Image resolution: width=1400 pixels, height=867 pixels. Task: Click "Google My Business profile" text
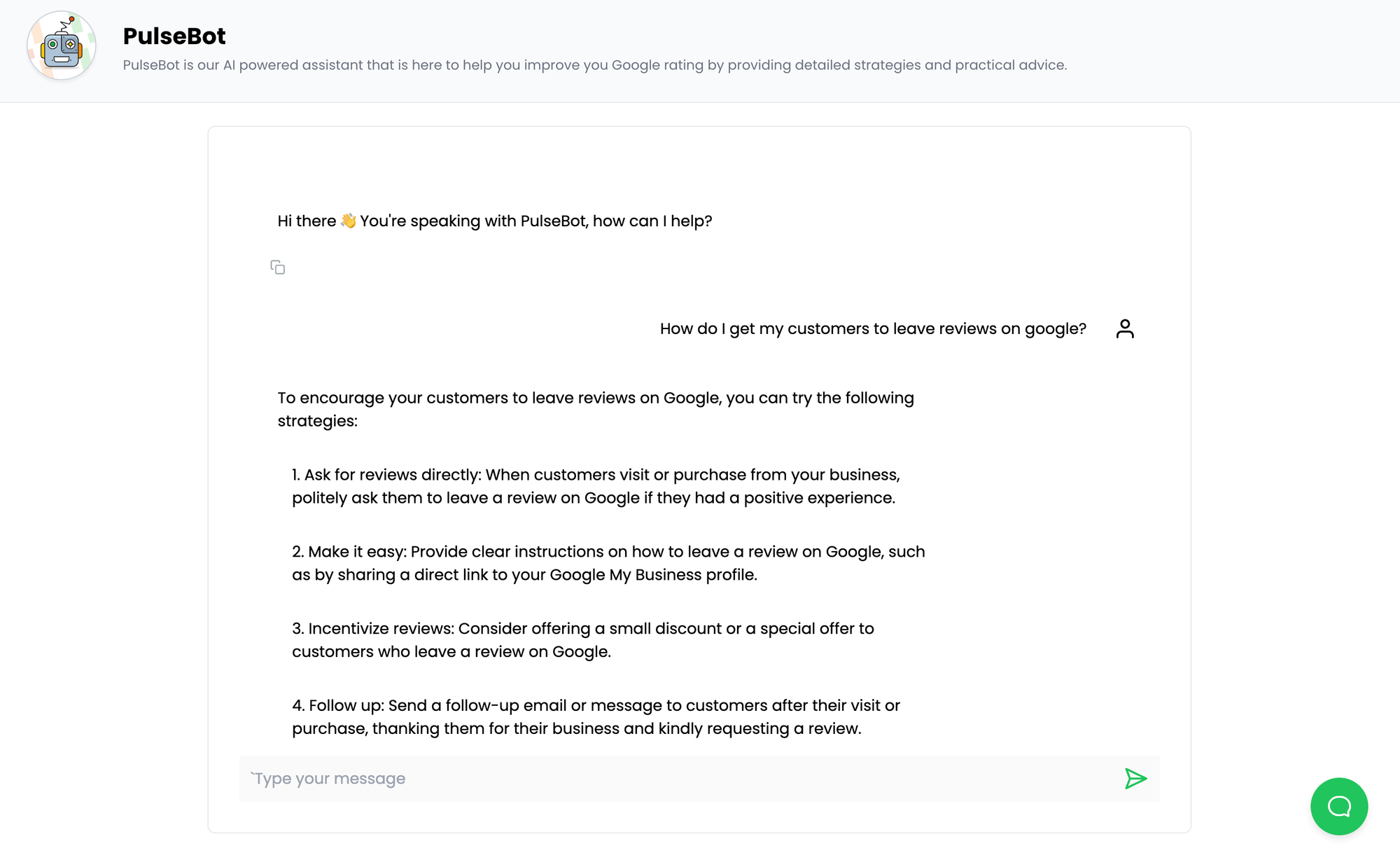[652, 575]
